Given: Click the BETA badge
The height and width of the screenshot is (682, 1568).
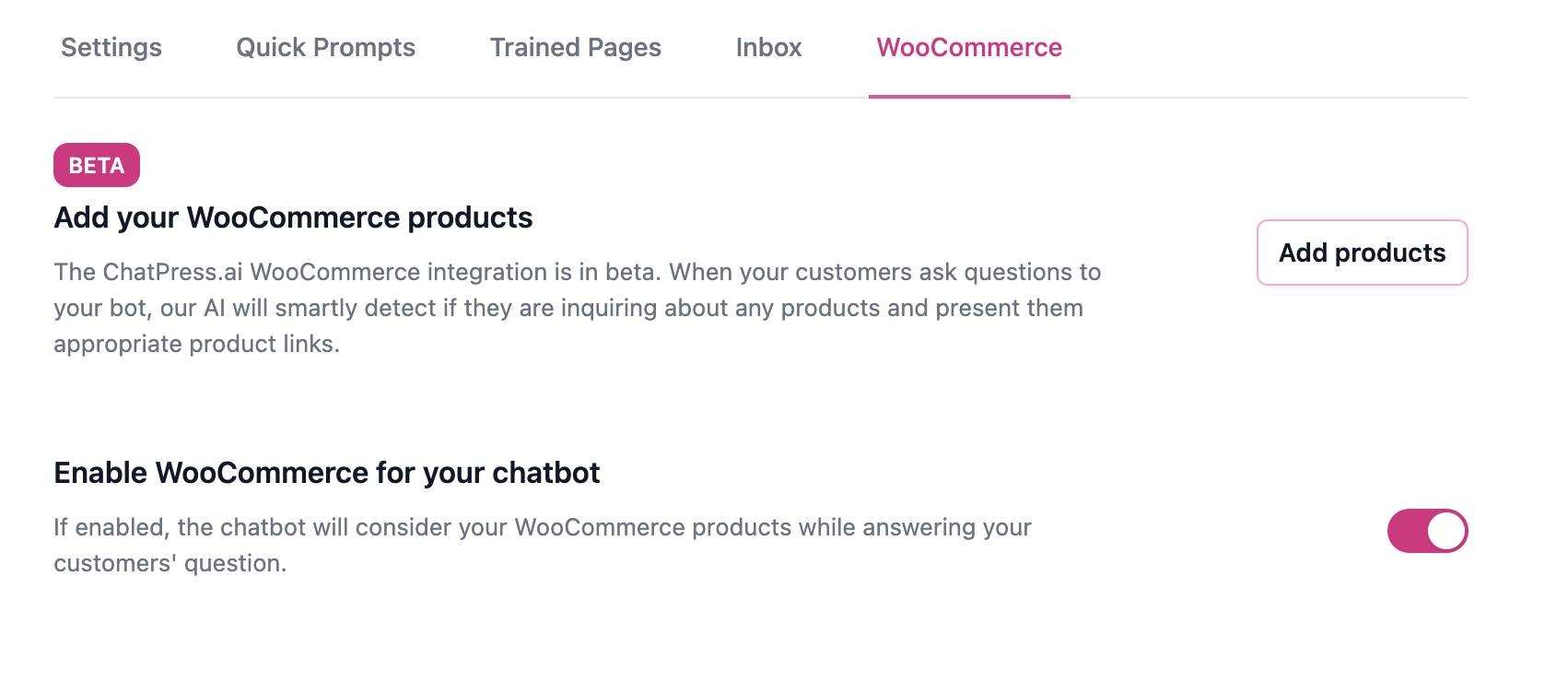Looking at the screenshot, I should (96, 166).
